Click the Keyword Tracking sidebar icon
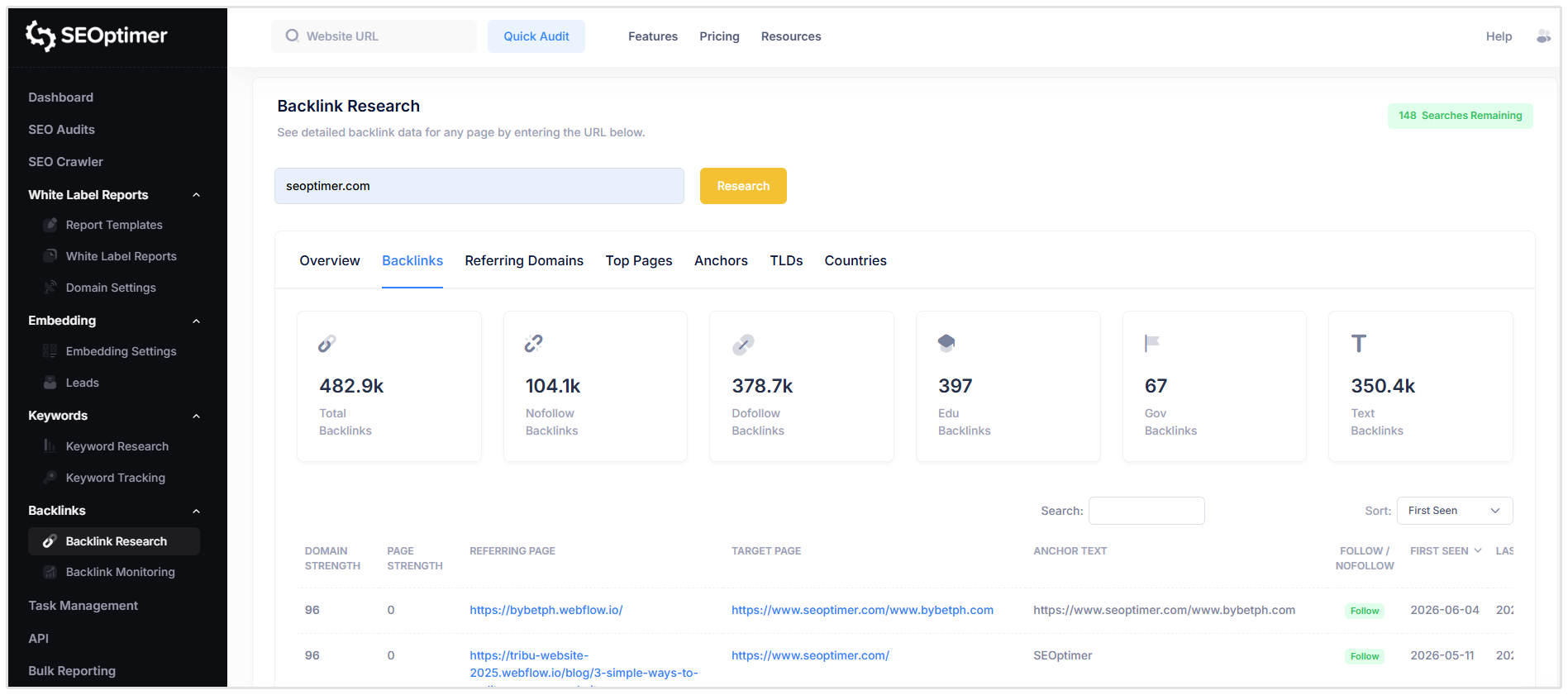 coord(50,478)
